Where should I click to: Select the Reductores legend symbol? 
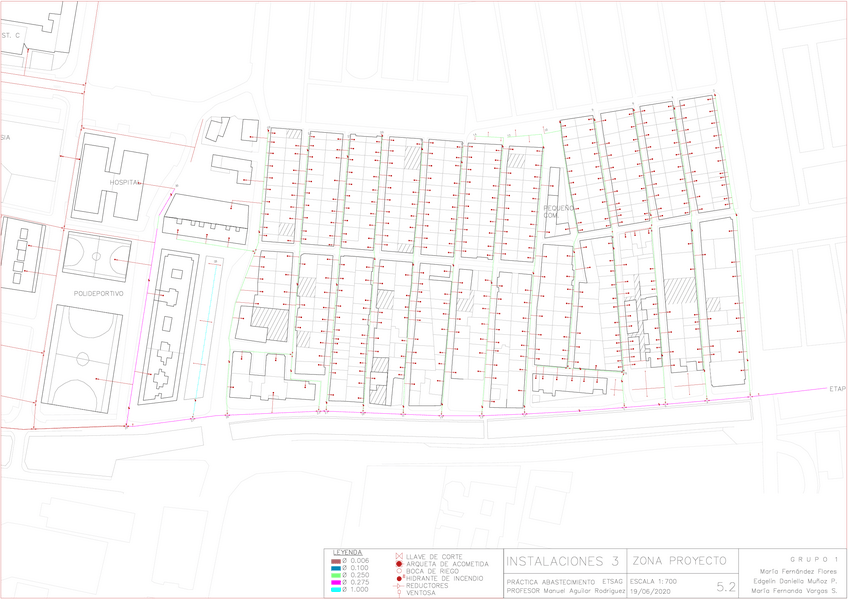click(x=399, y=585)
